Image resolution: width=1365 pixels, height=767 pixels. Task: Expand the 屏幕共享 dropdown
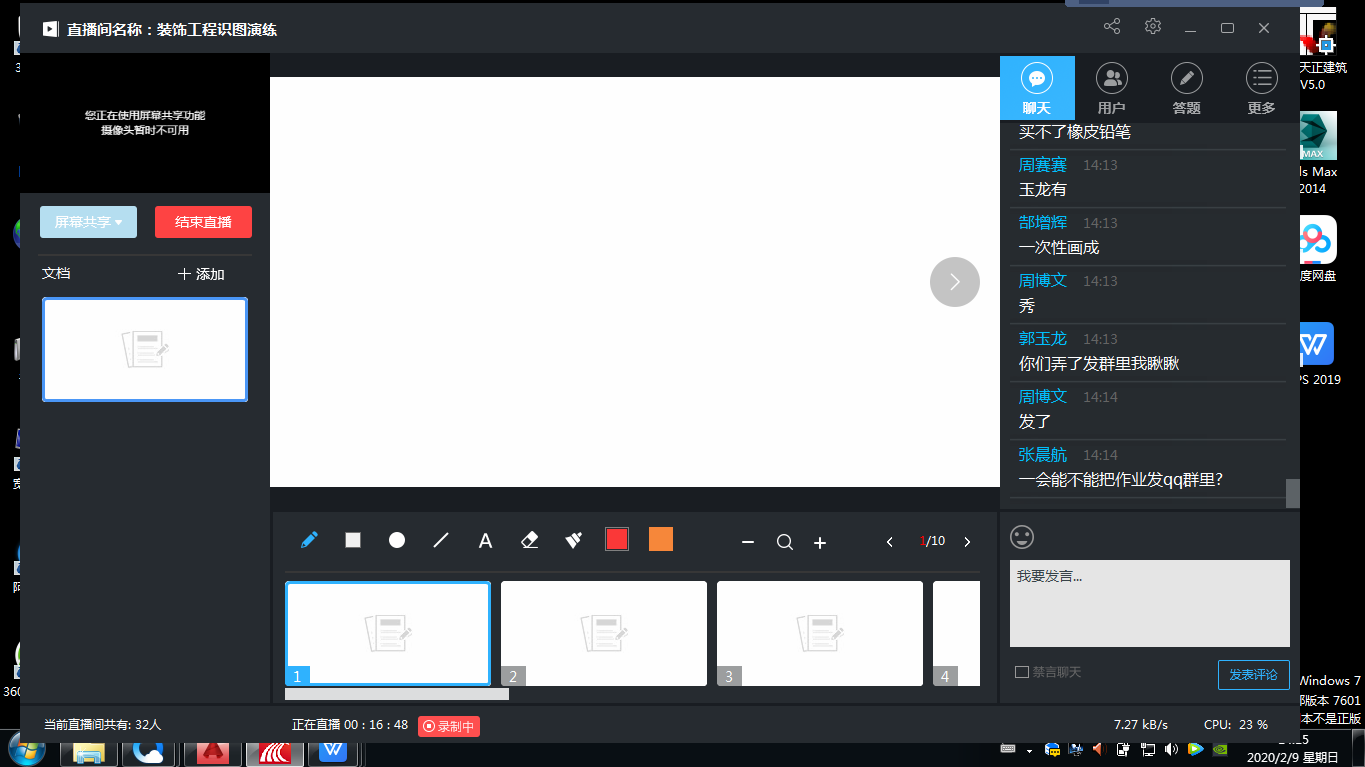88,222
